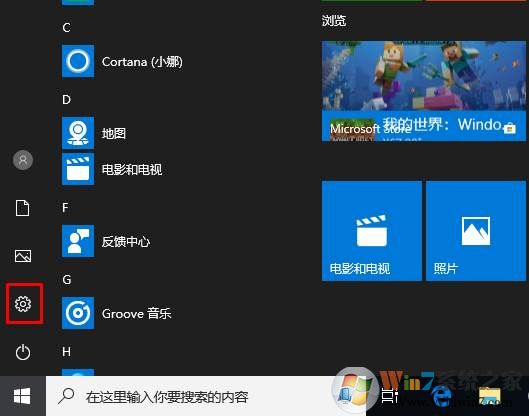Click search box 在这里输入你要搜索的内容

point(206,396)
